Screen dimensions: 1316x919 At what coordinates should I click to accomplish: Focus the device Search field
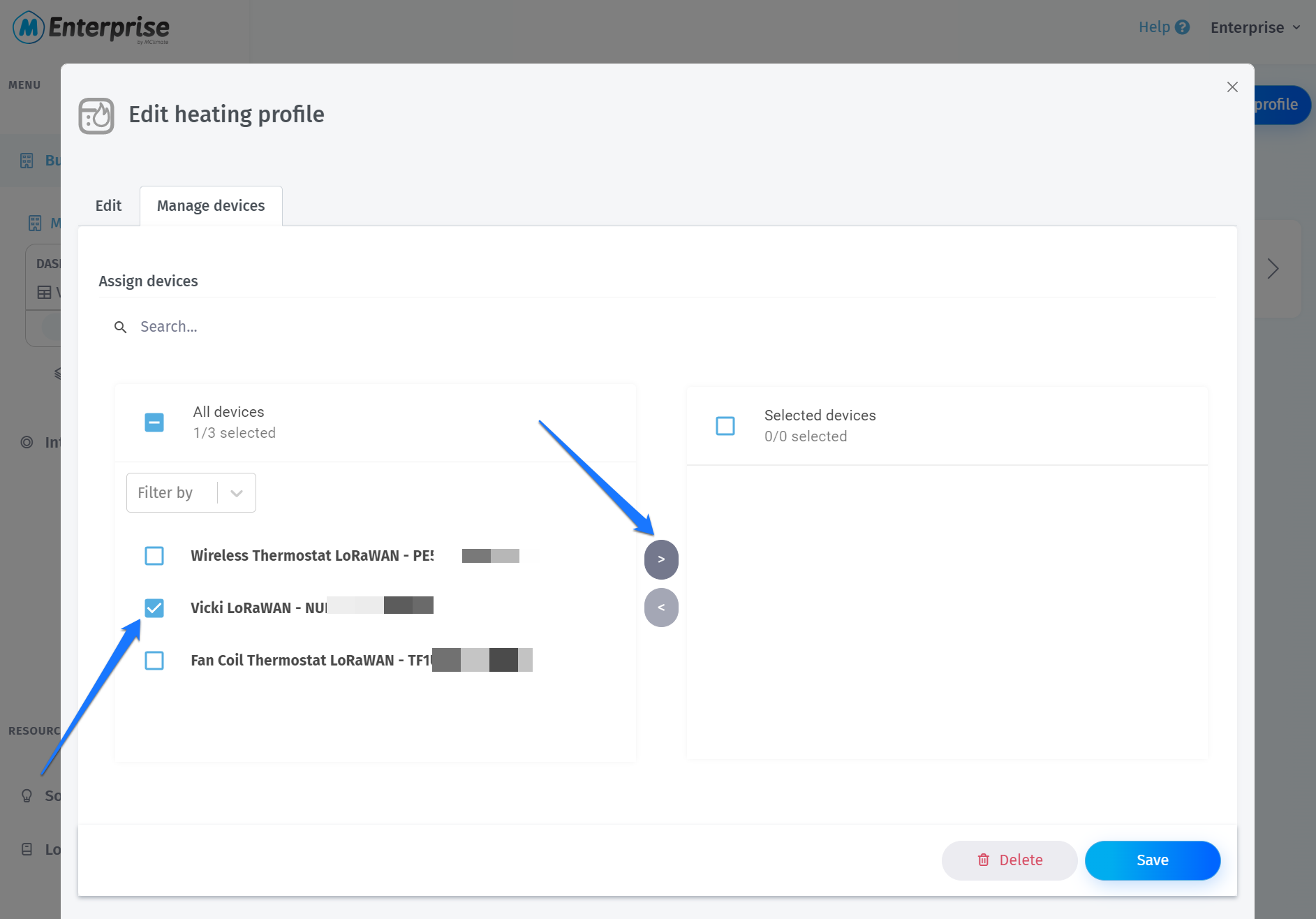pyautogui.click(x=349, y=327)
